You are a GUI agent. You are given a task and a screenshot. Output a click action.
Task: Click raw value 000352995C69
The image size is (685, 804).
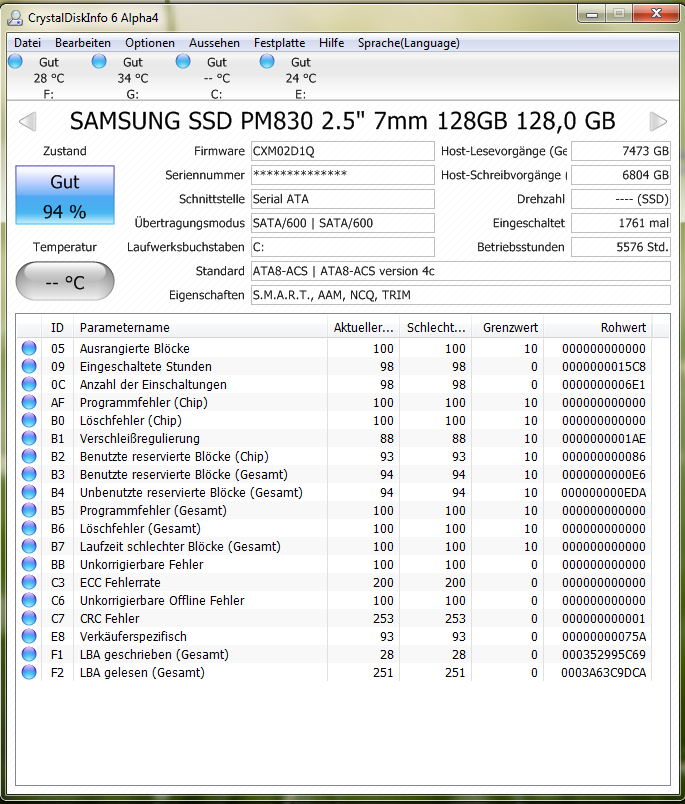pyautogui.click(x=603, y=655)
